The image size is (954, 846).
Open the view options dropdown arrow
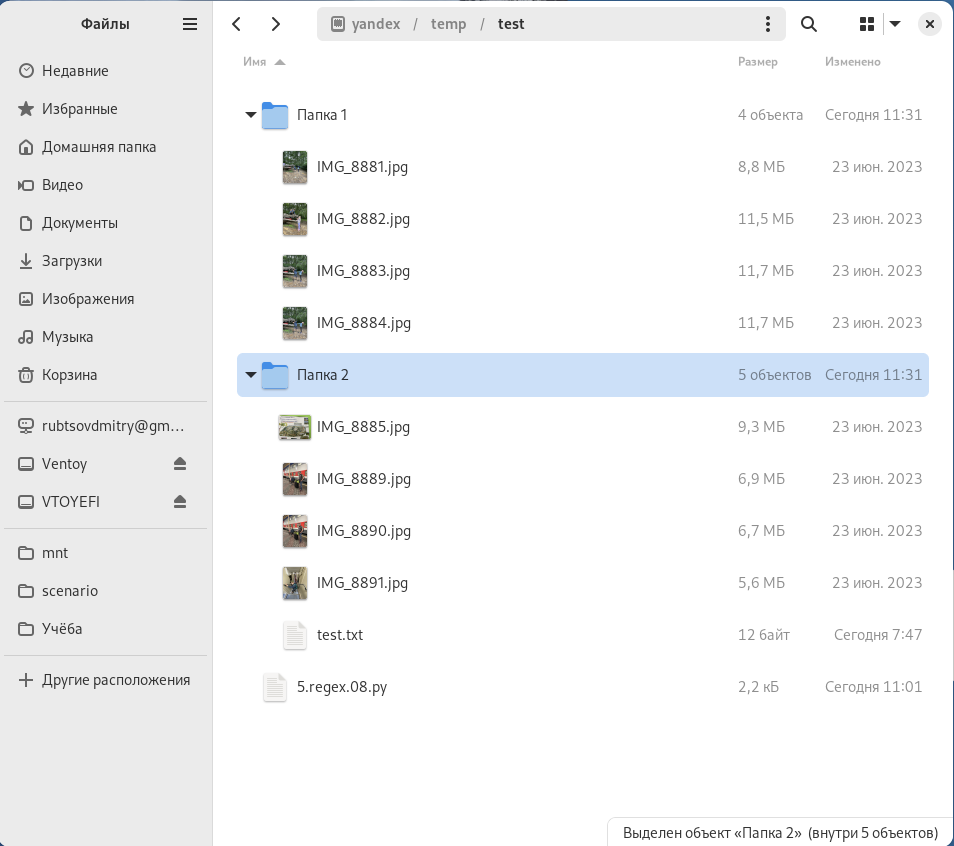(895, 24)
